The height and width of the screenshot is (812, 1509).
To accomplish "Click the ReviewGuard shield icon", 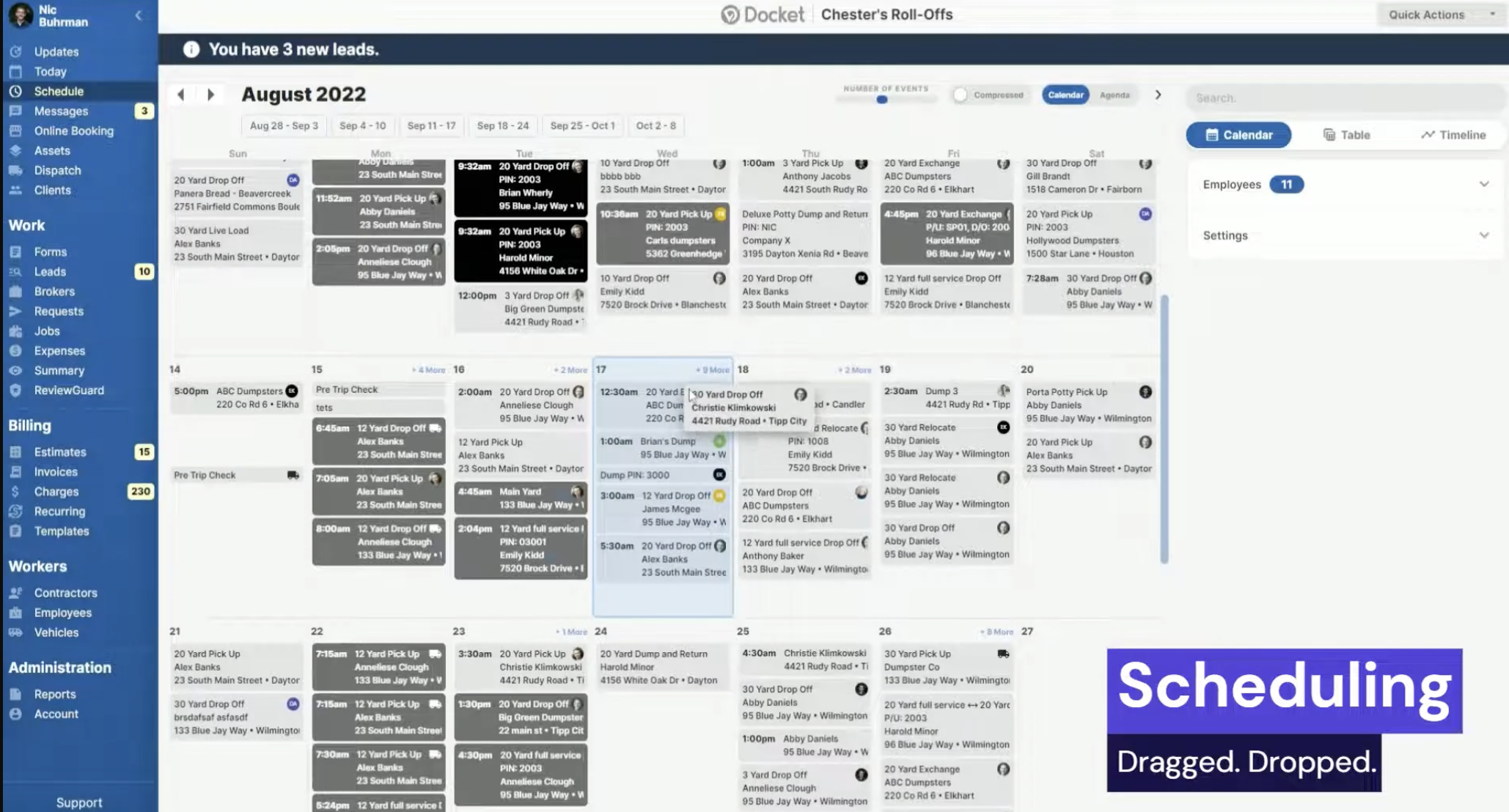I will (15, 391).
